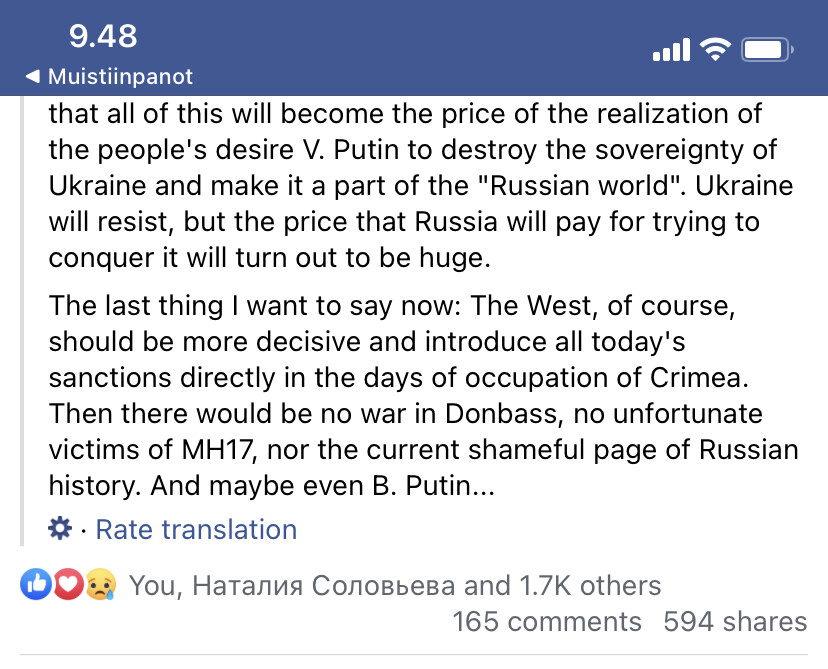Click the Rate translation link
The image size is (828, 669).
[x=196, y=529]
